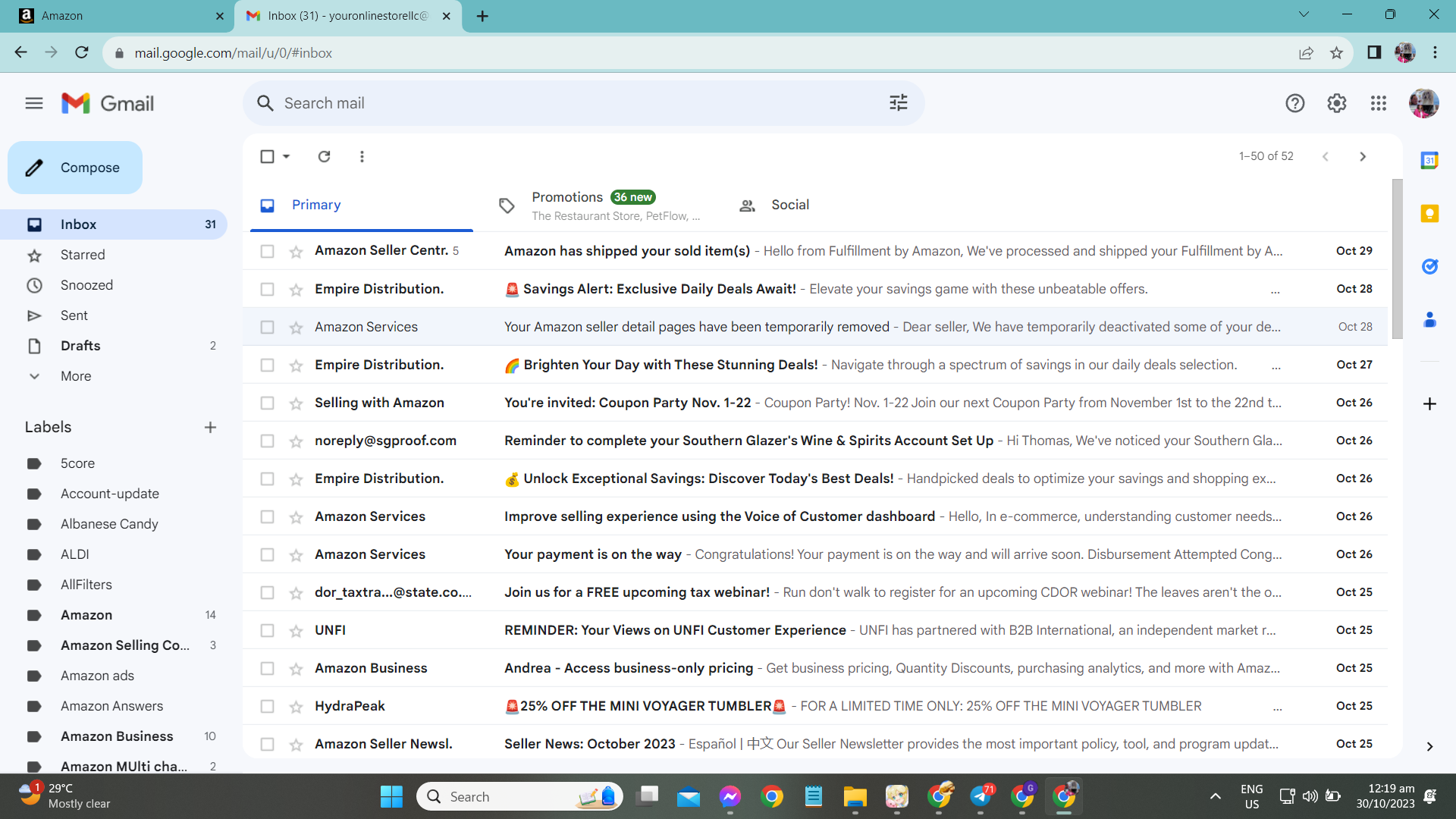1456x819 pixels.
Task: Select the noreply@sgproof.com email checkbox
Action: [267, 441]
